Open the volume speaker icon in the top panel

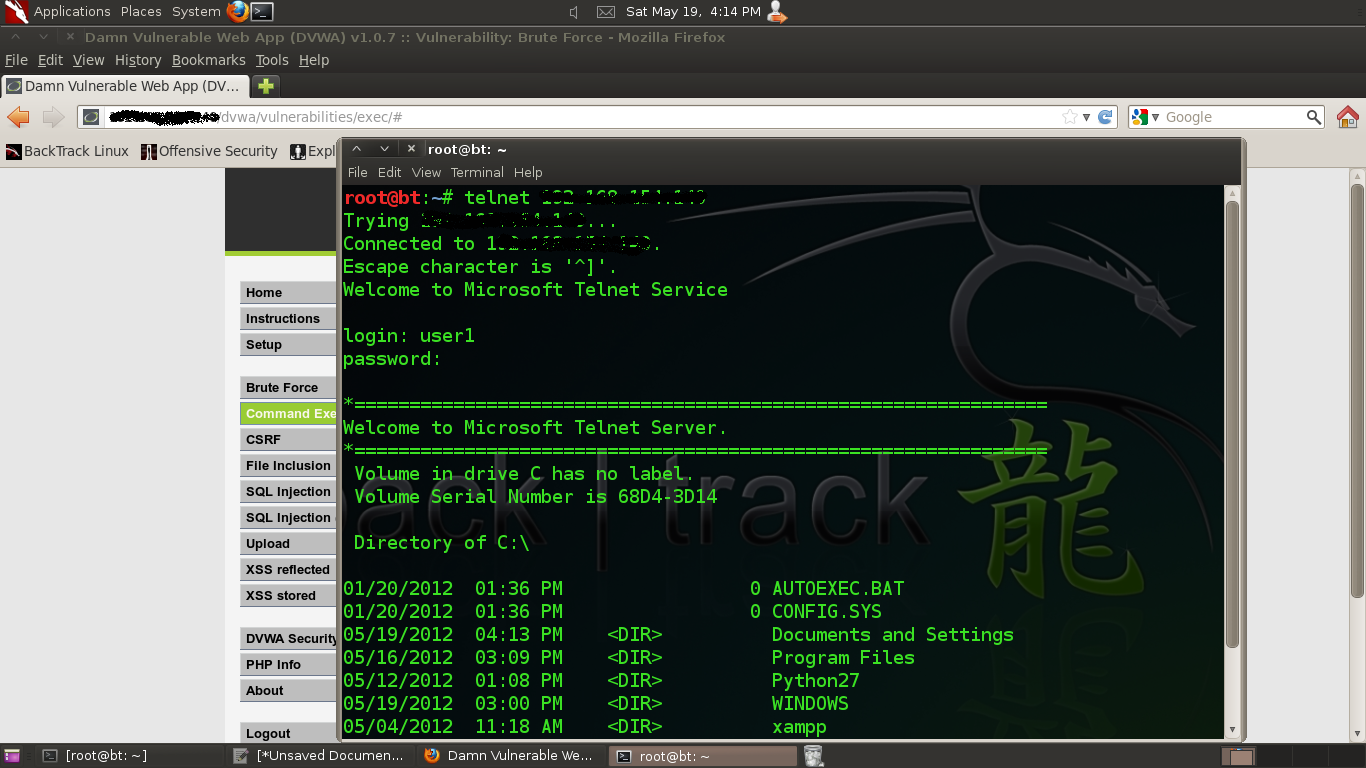pyautogui.click(x=574, y=12)
